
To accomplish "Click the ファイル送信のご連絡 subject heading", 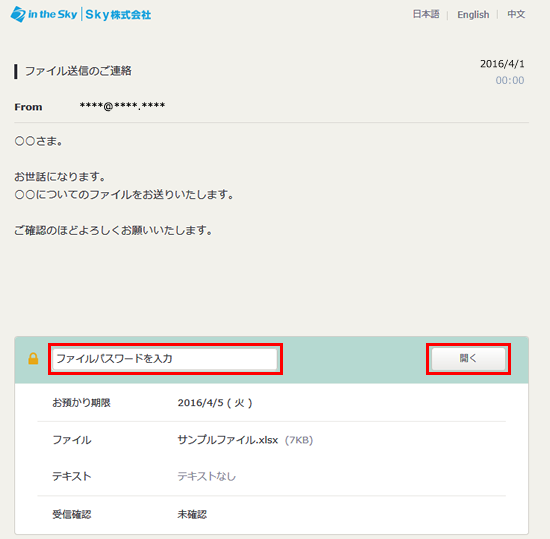I will 78,71.
